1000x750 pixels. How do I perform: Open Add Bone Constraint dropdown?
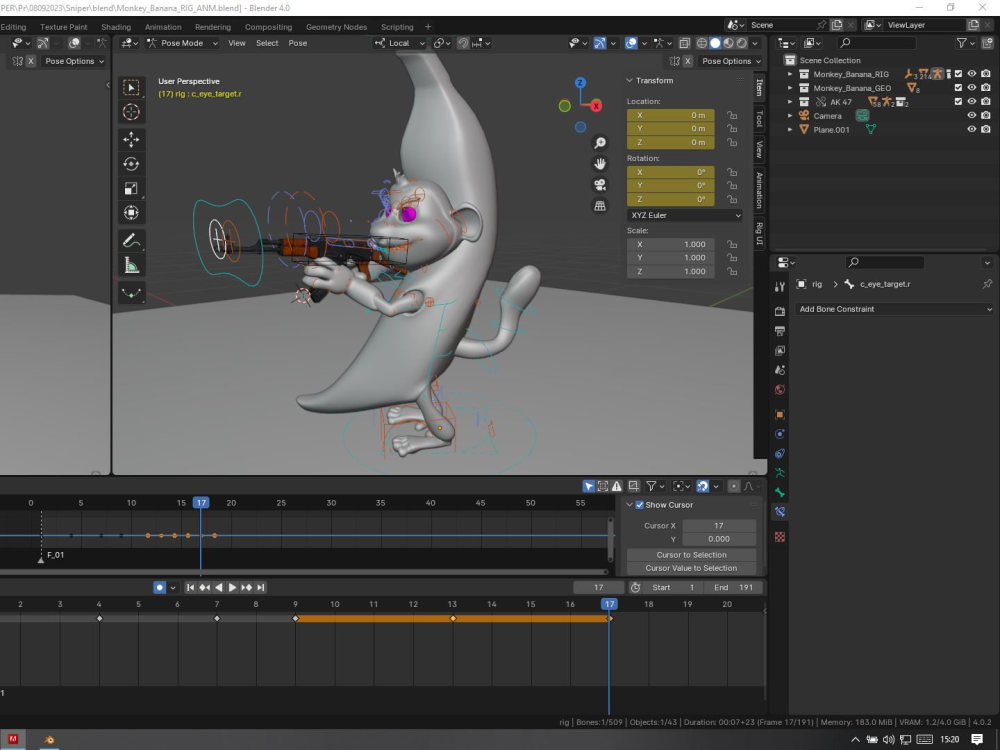click(893, 309)
